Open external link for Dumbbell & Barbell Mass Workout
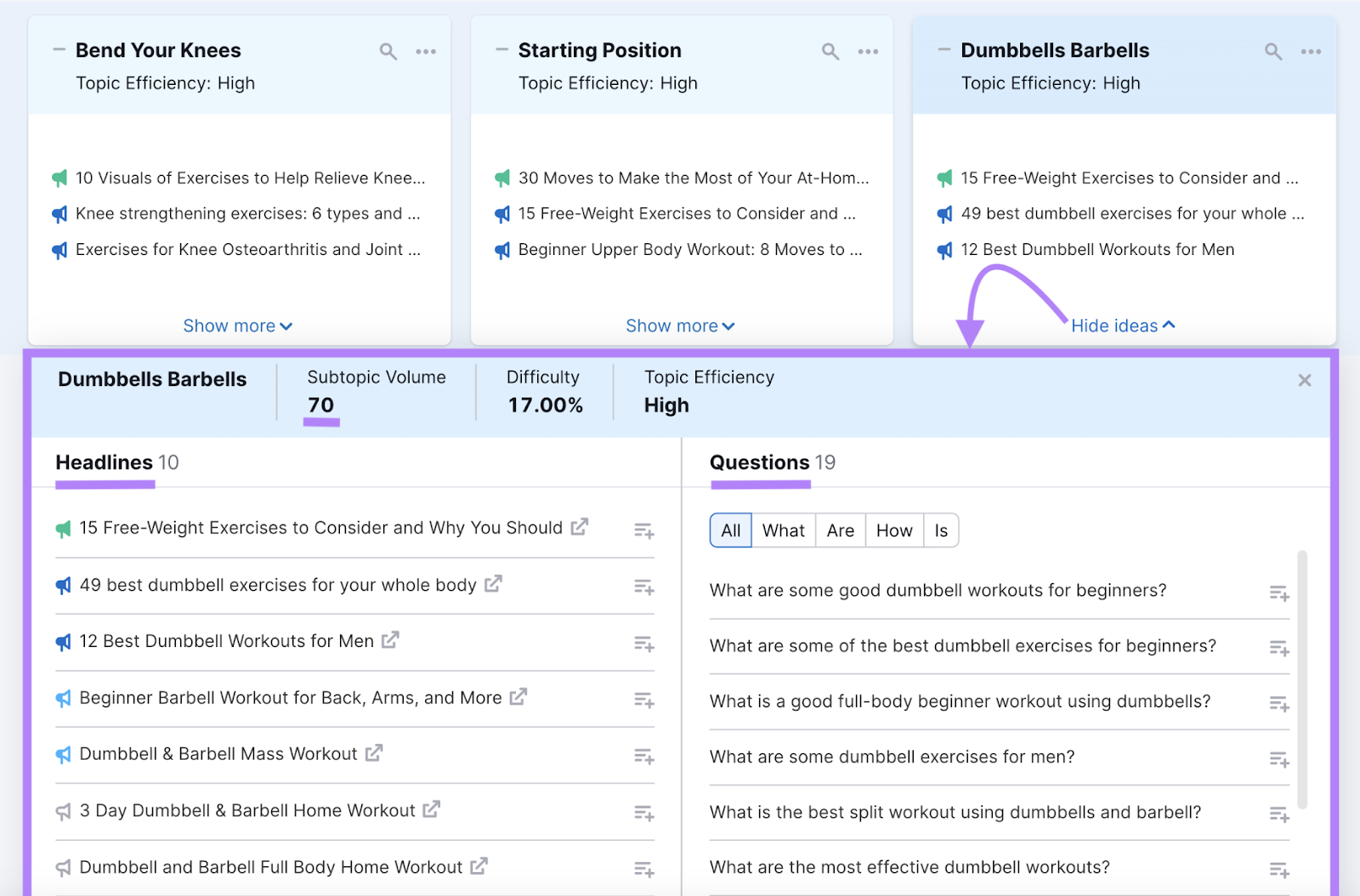1360x896 pixels. 374,753
